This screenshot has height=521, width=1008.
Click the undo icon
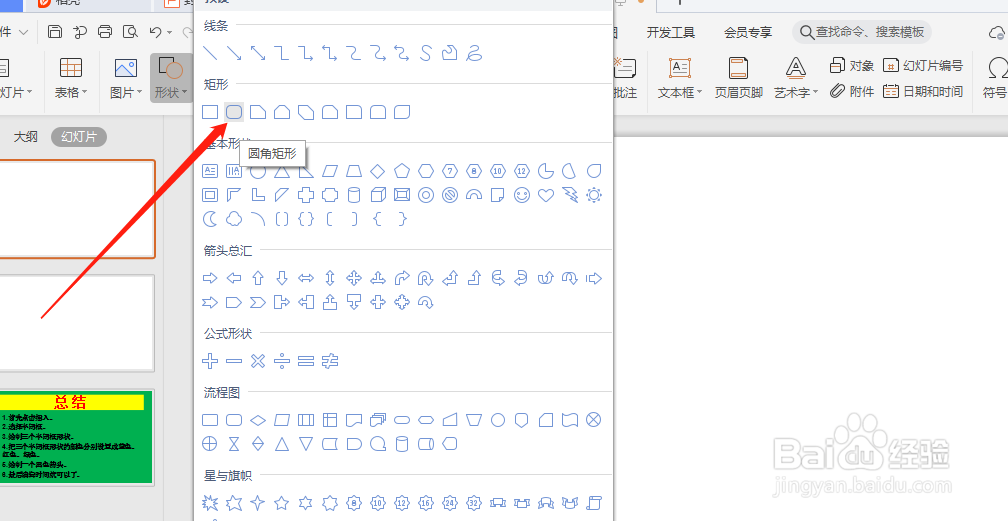(x=155, y=32)
